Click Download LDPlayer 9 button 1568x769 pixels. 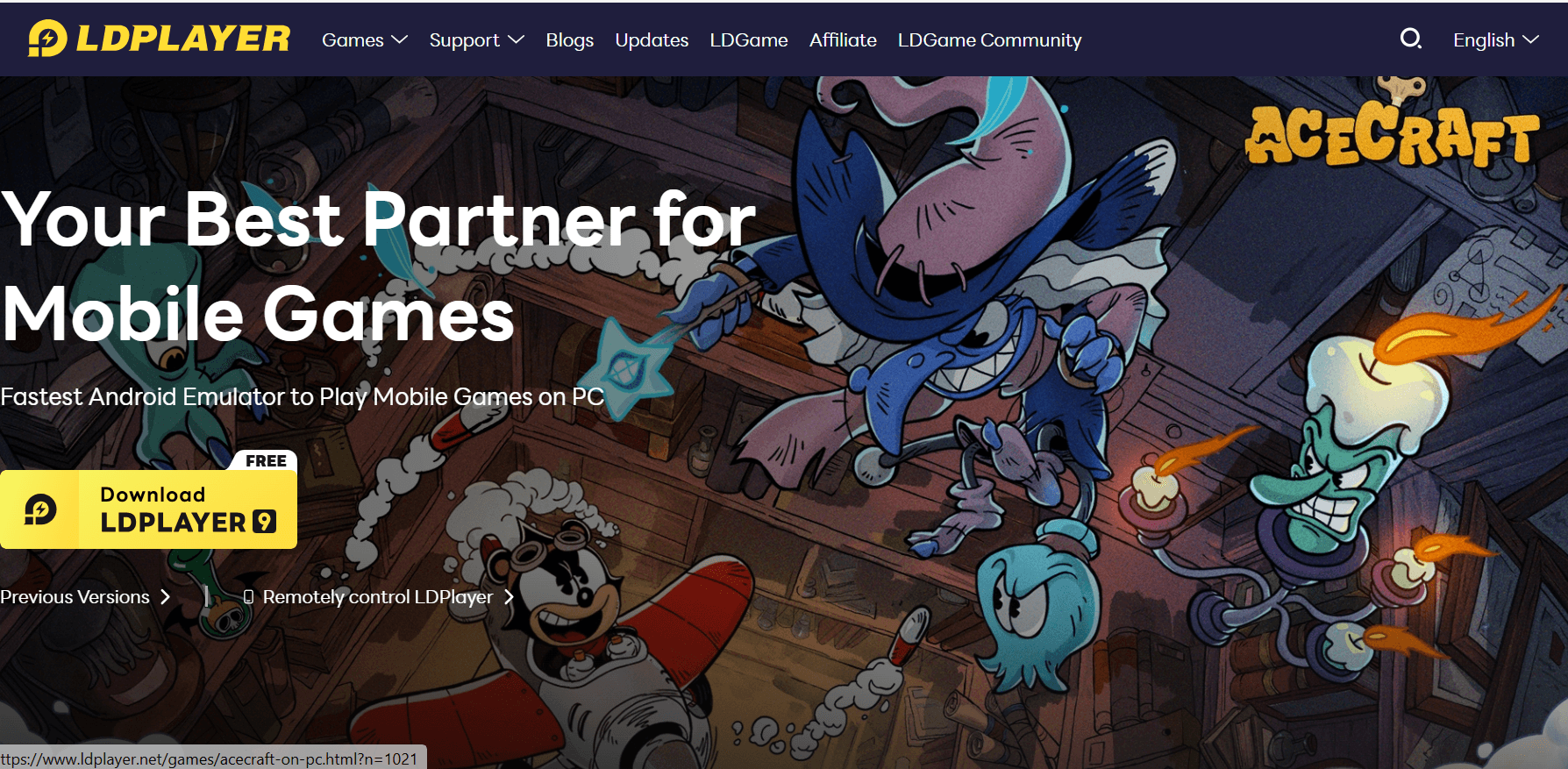(x=148, y=509)
